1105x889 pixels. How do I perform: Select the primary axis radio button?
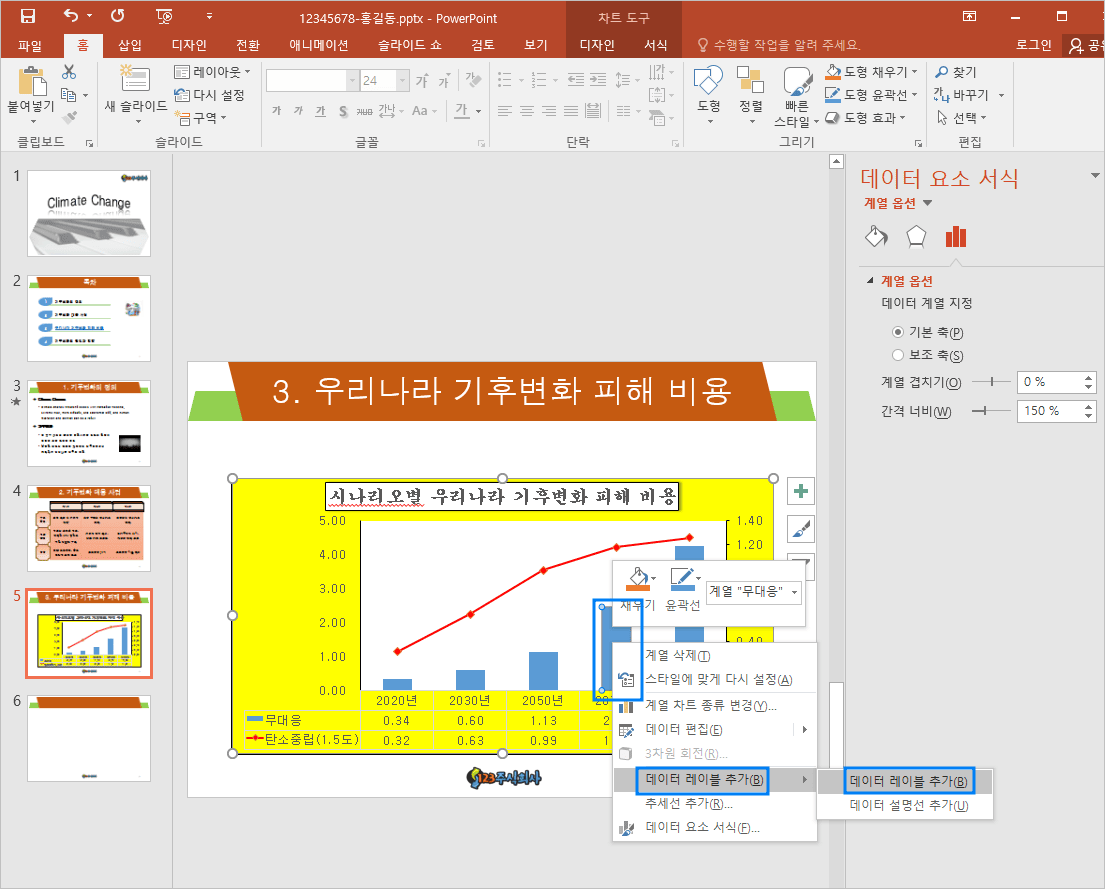tap(898, 332)
